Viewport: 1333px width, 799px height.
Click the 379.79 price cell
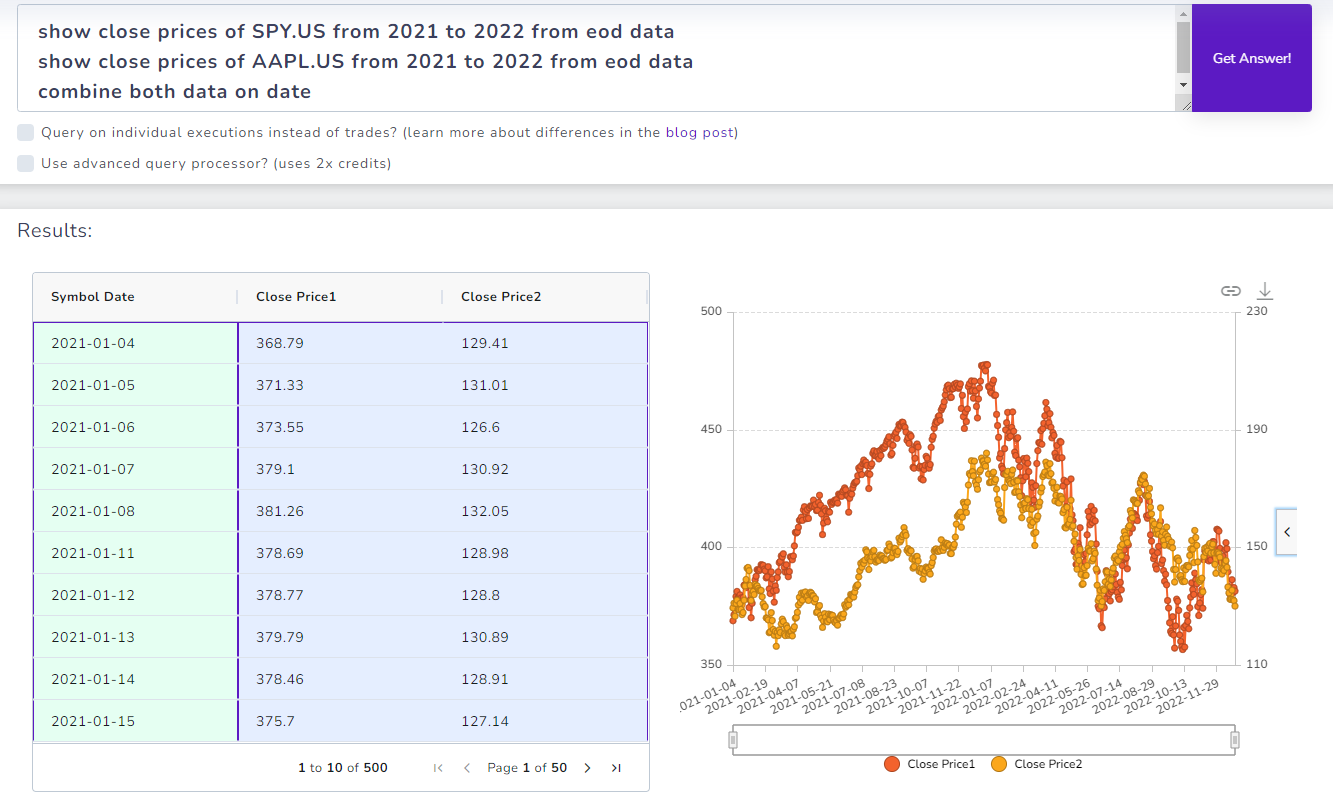click(340, 637)
